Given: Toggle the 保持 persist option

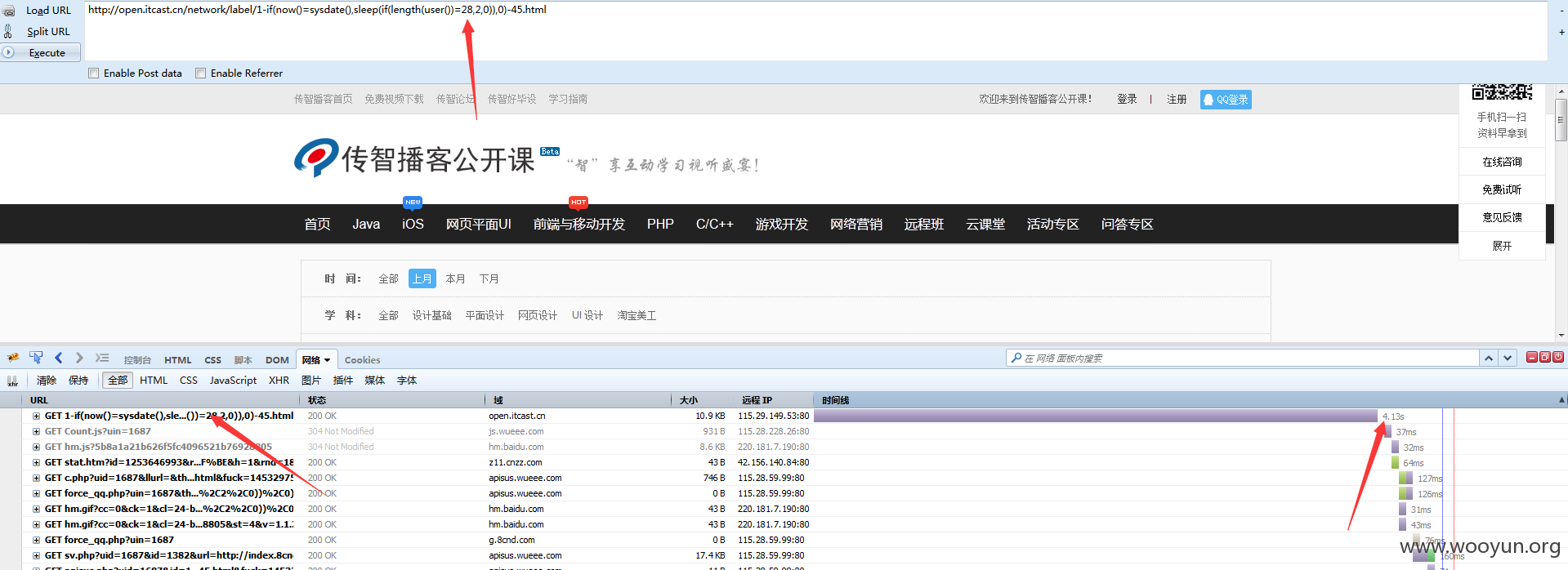Looking at the screenshot, I should click(x=78, y=381).
